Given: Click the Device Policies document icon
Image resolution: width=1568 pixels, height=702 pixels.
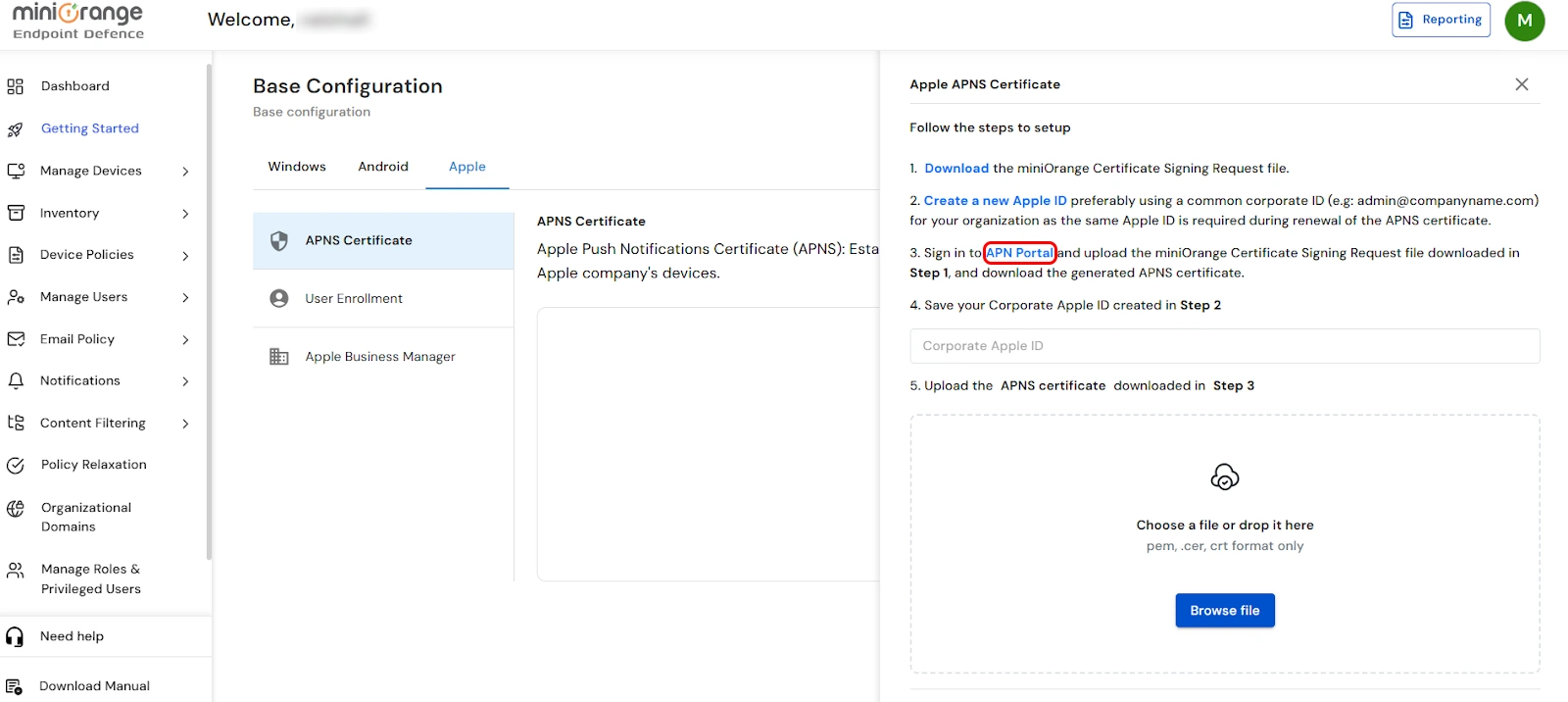Looking at the screenshot, I should (x=16, y=255).
